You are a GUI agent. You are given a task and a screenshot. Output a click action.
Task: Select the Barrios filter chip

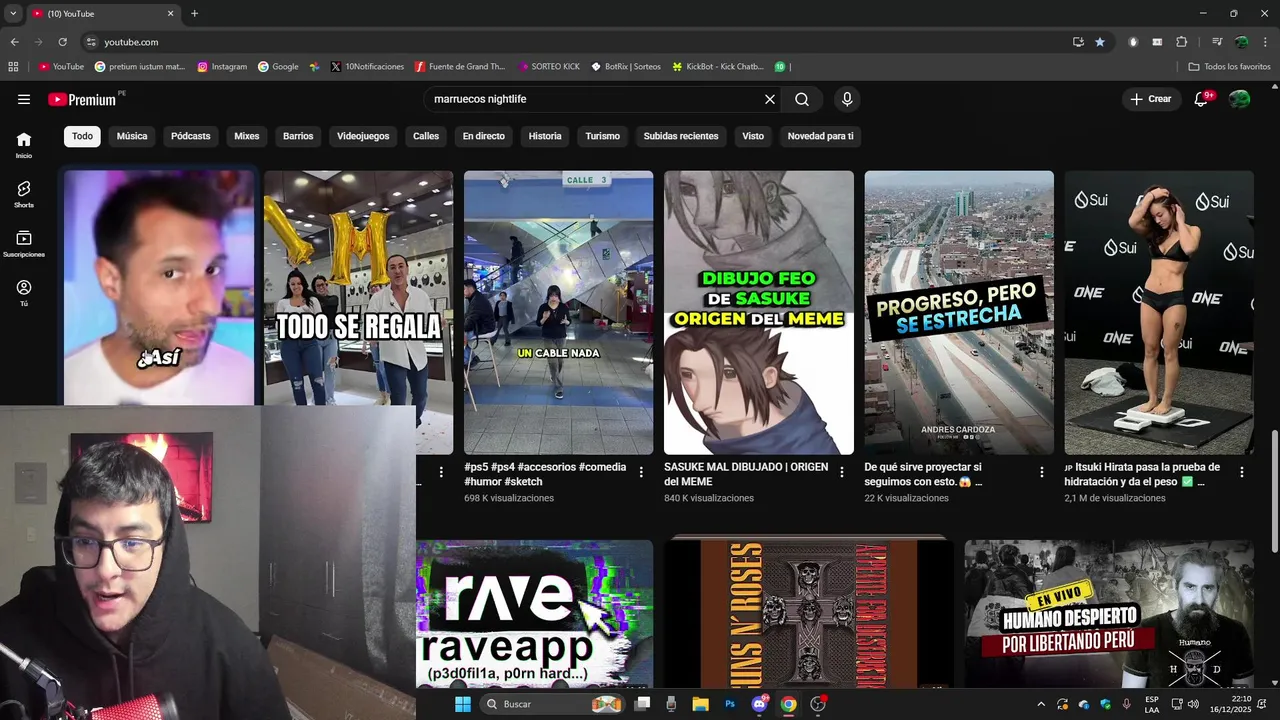pos(298,136)
